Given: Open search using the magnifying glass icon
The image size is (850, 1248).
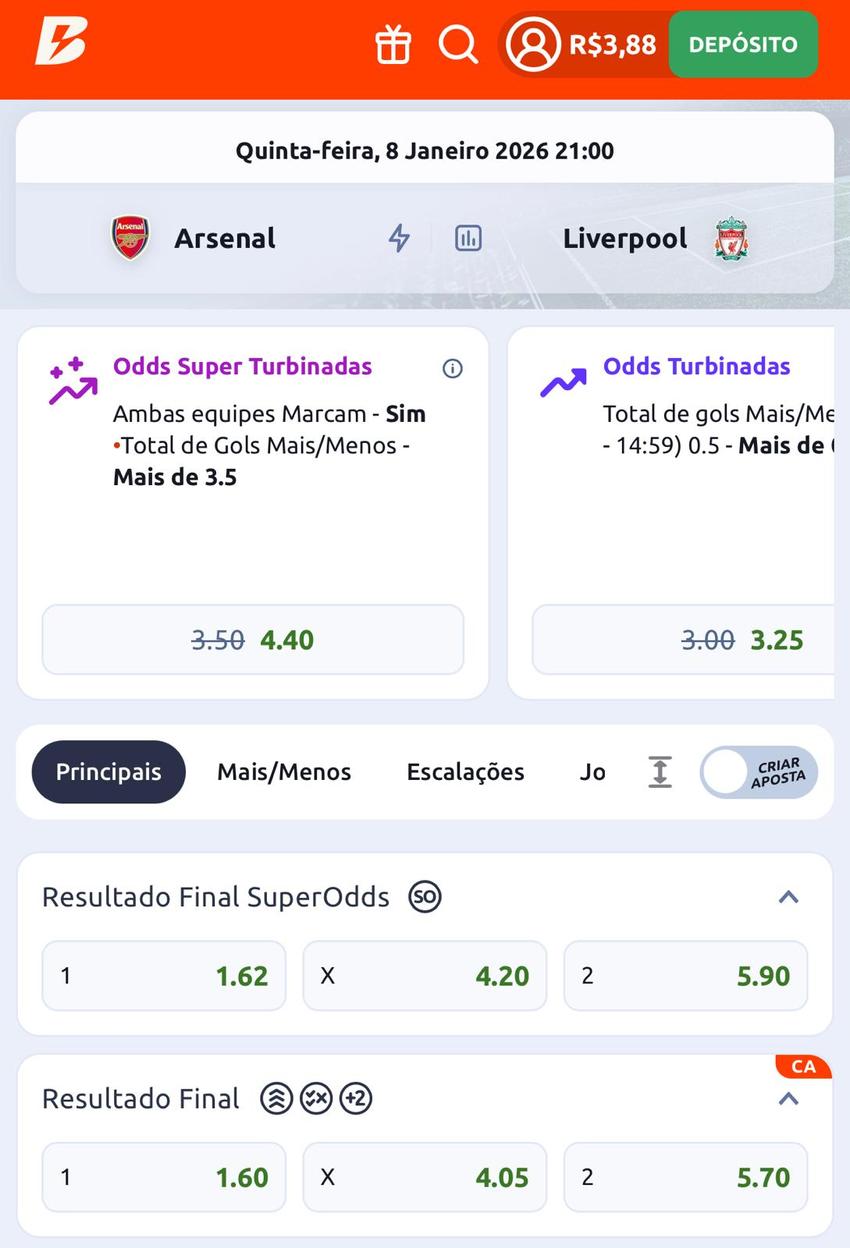Looking at the screenshot, I should 458,44.
